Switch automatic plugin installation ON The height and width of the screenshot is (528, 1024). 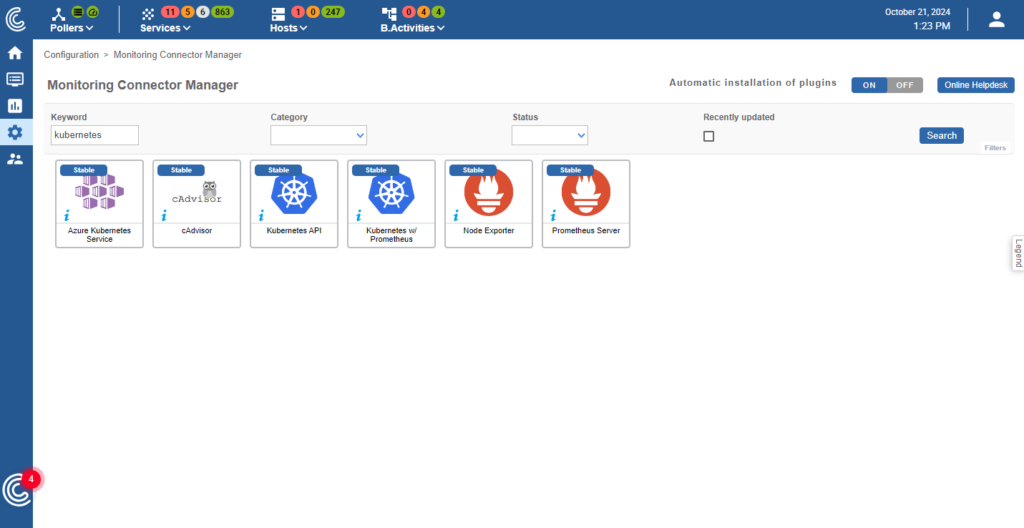click(x=869, y=85)
